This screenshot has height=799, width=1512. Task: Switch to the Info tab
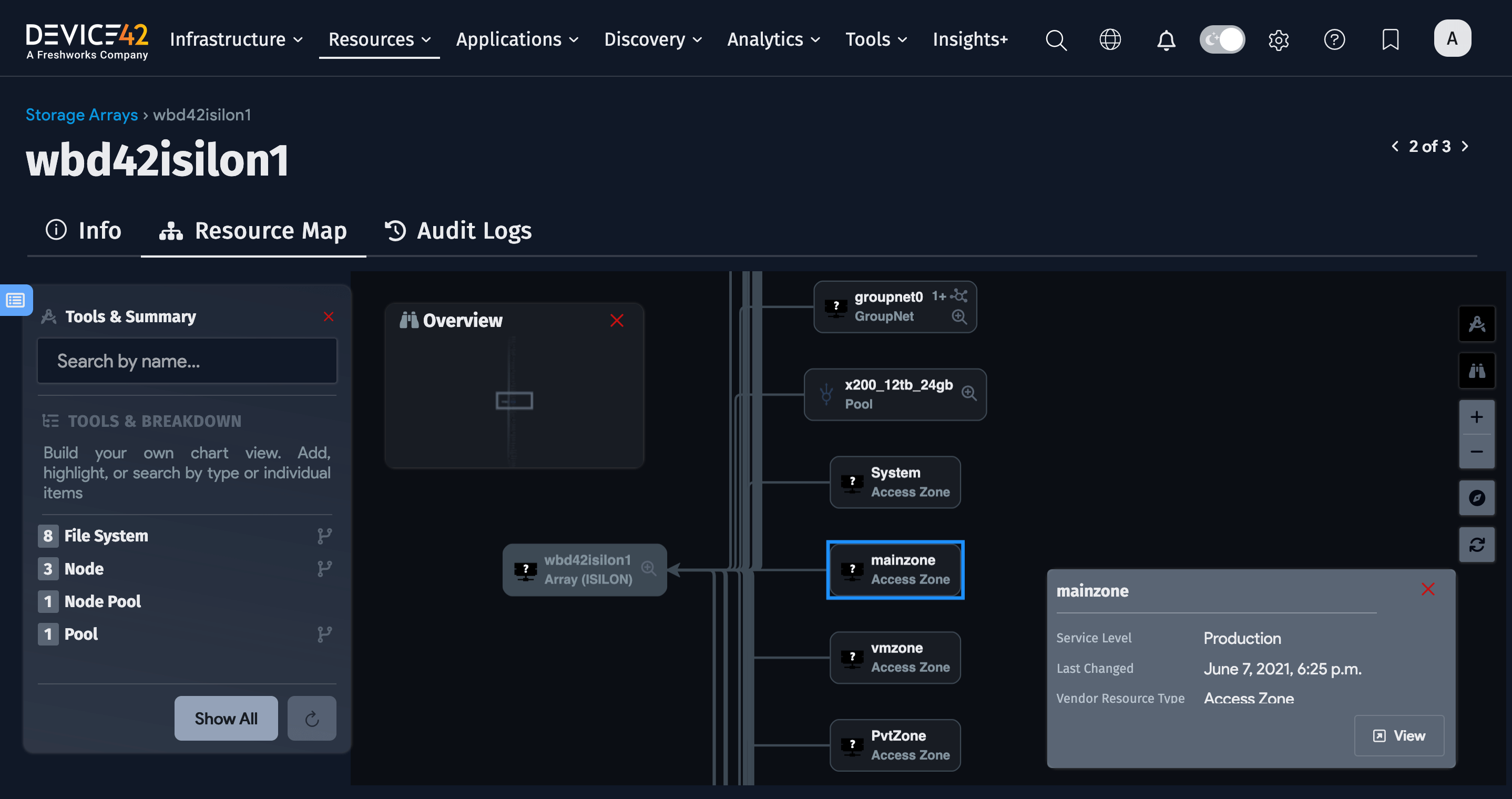click(x=83, y=231)
